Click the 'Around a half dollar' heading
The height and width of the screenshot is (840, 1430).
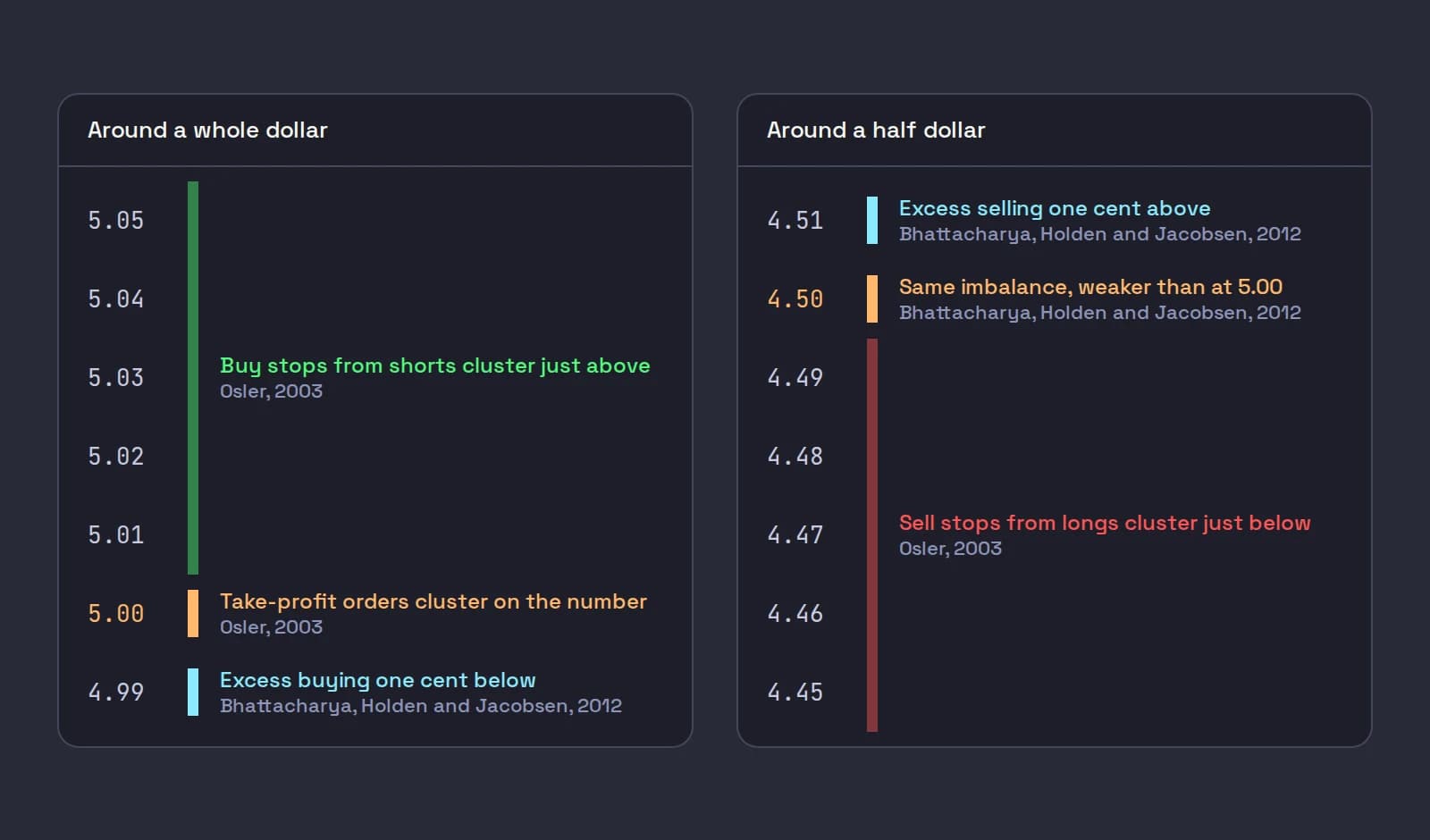[876, 130]
